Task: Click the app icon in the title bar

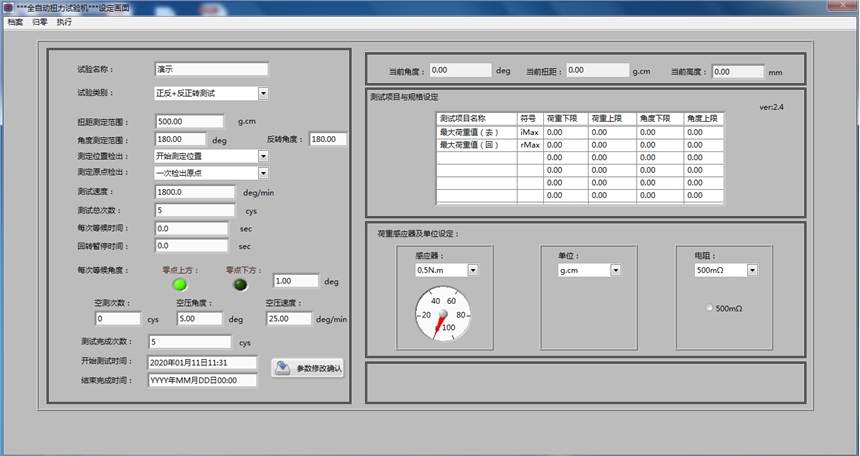Action: click(x=8, y=7)
